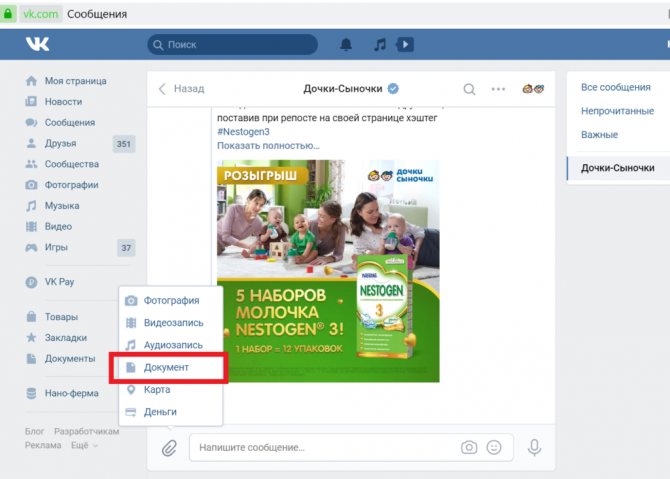The width and height of the screenshot is (670, 479).
Task: Expand Ещё footer dropdown
Action: pos(84,445)
